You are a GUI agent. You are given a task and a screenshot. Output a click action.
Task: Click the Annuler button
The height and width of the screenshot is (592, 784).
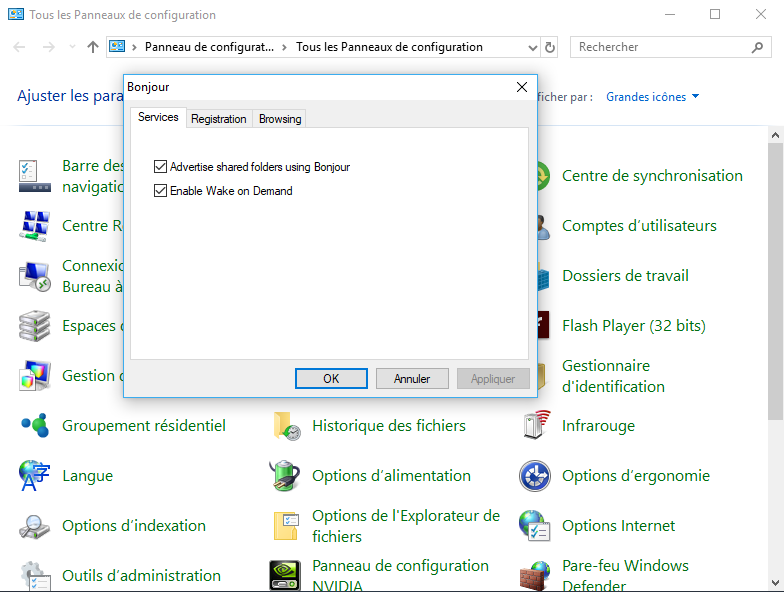tap(412, 378)
